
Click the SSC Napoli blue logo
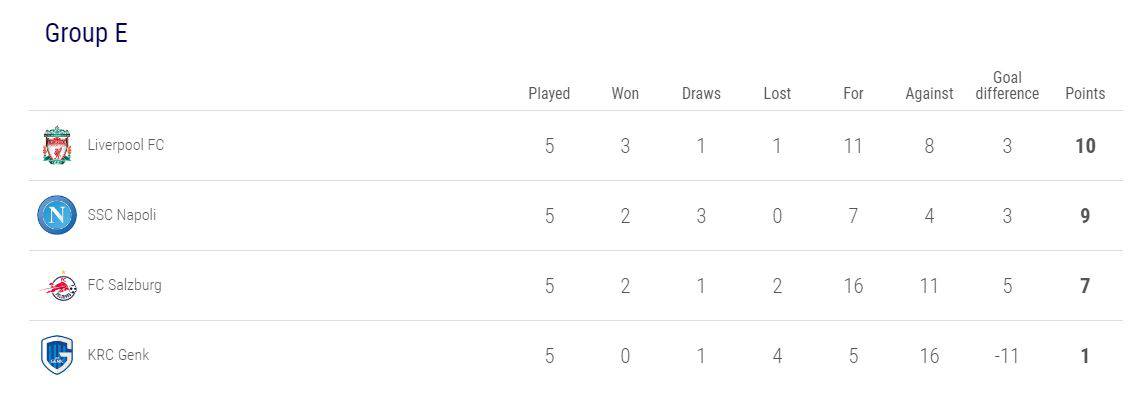tap(57, 215)
